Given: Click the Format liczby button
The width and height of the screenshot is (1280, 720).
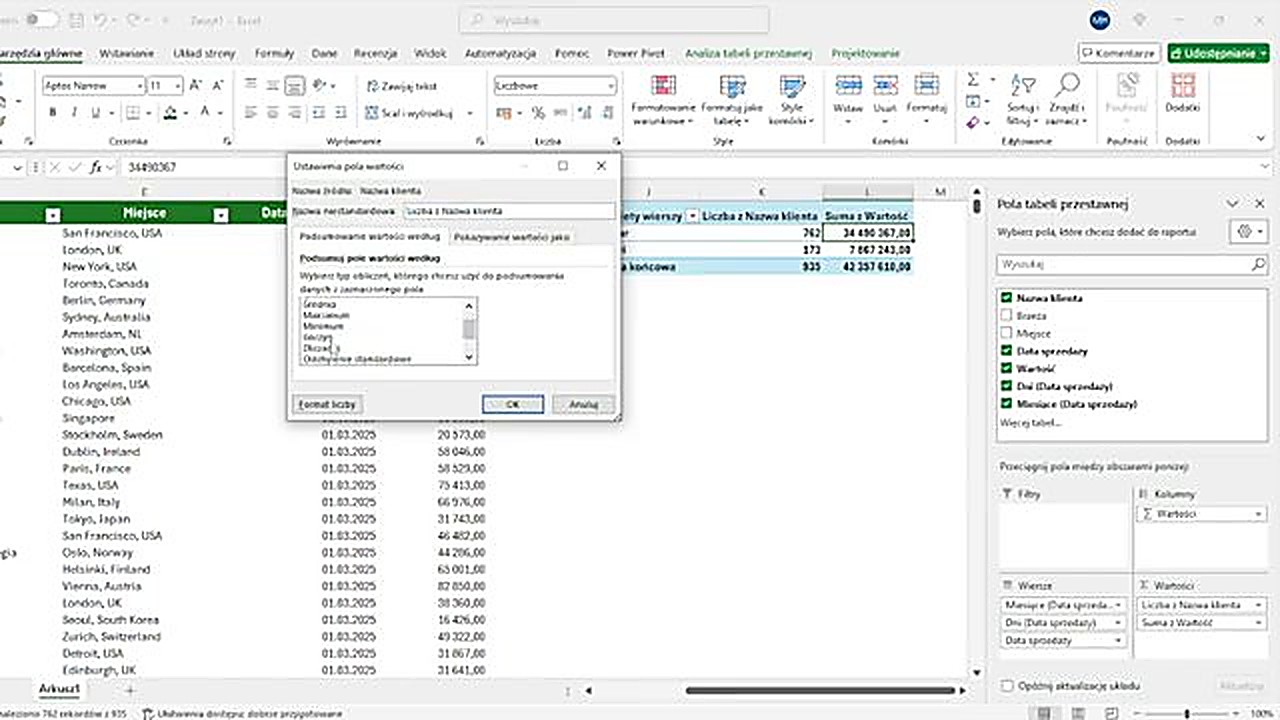Looking at the screenshot, I should [x=328, y=405].
